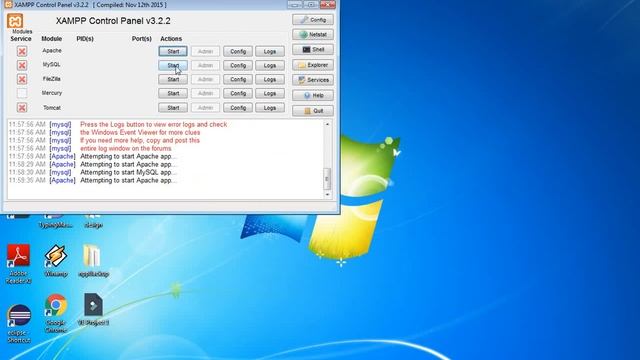This screenshot has width=640, height=360.
Task: Select the Winamp desktop icon
Action: [x=56, y=261]
